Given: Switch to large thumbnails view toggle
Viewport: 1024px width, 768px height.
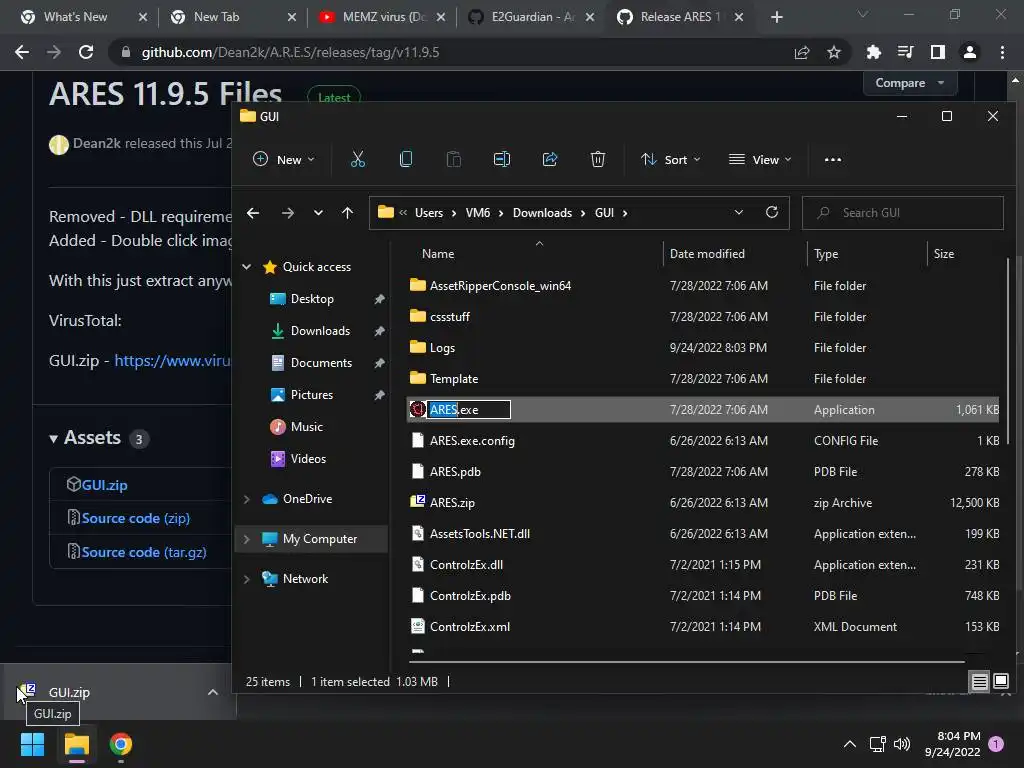Looking at the screenshot, I should click(x=1000, y=682).
